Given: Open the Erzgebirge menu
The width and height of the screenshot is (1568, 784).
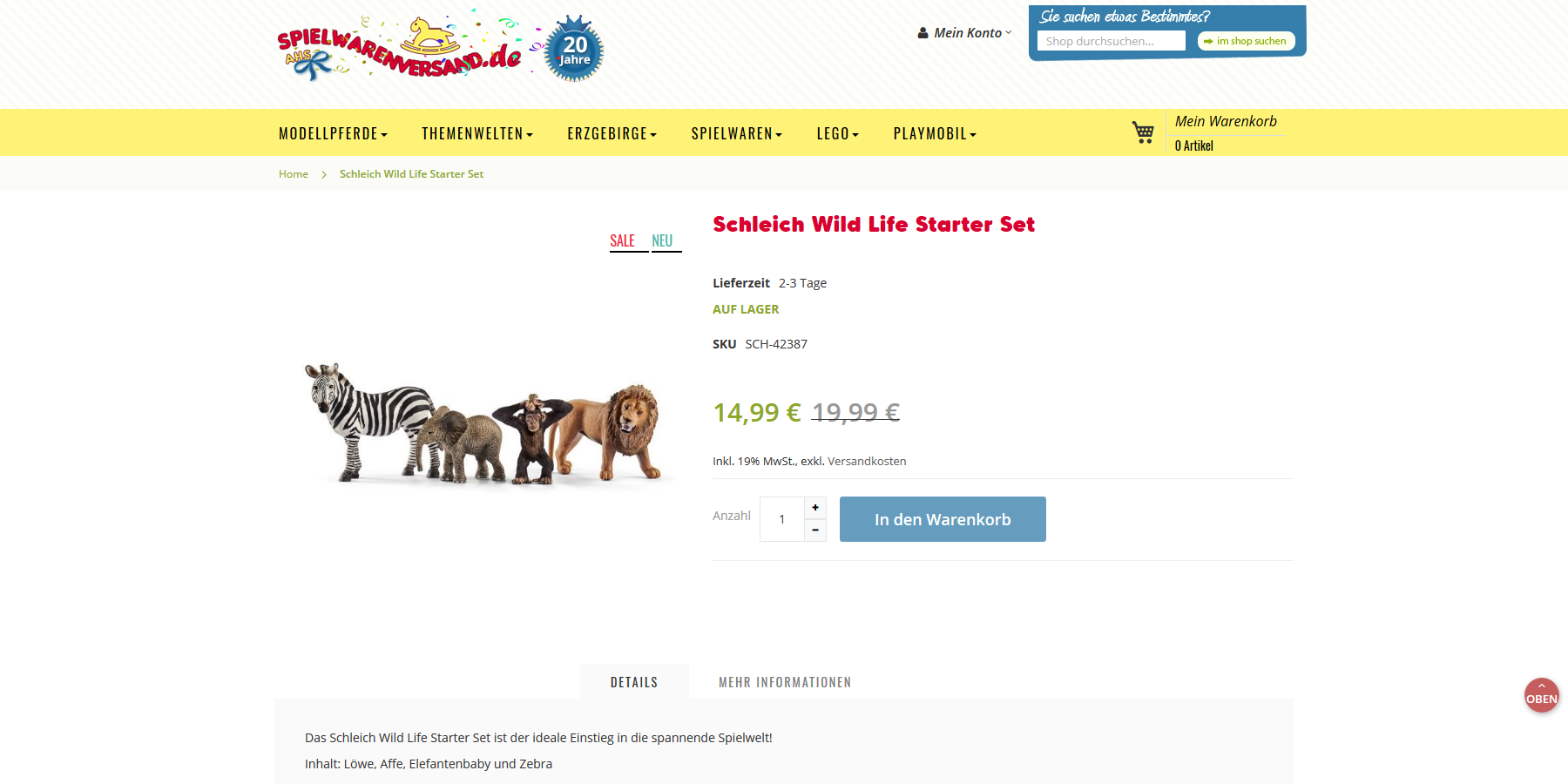Looking at the screenshot, I should click(x=612, y=133).
